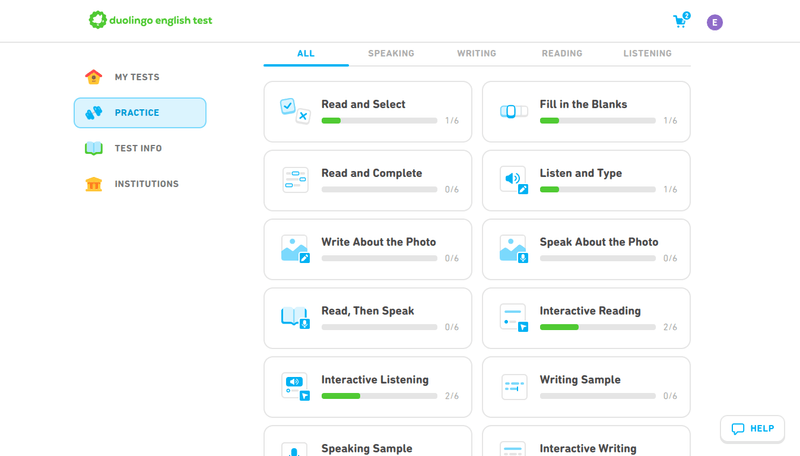Click Speaking Sample title

point(366,449)
